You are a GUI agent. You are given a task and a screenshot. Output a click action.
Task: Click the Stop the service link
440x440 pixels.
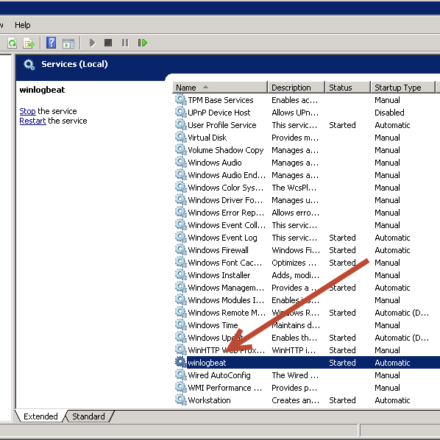click(x=27, y=111)
